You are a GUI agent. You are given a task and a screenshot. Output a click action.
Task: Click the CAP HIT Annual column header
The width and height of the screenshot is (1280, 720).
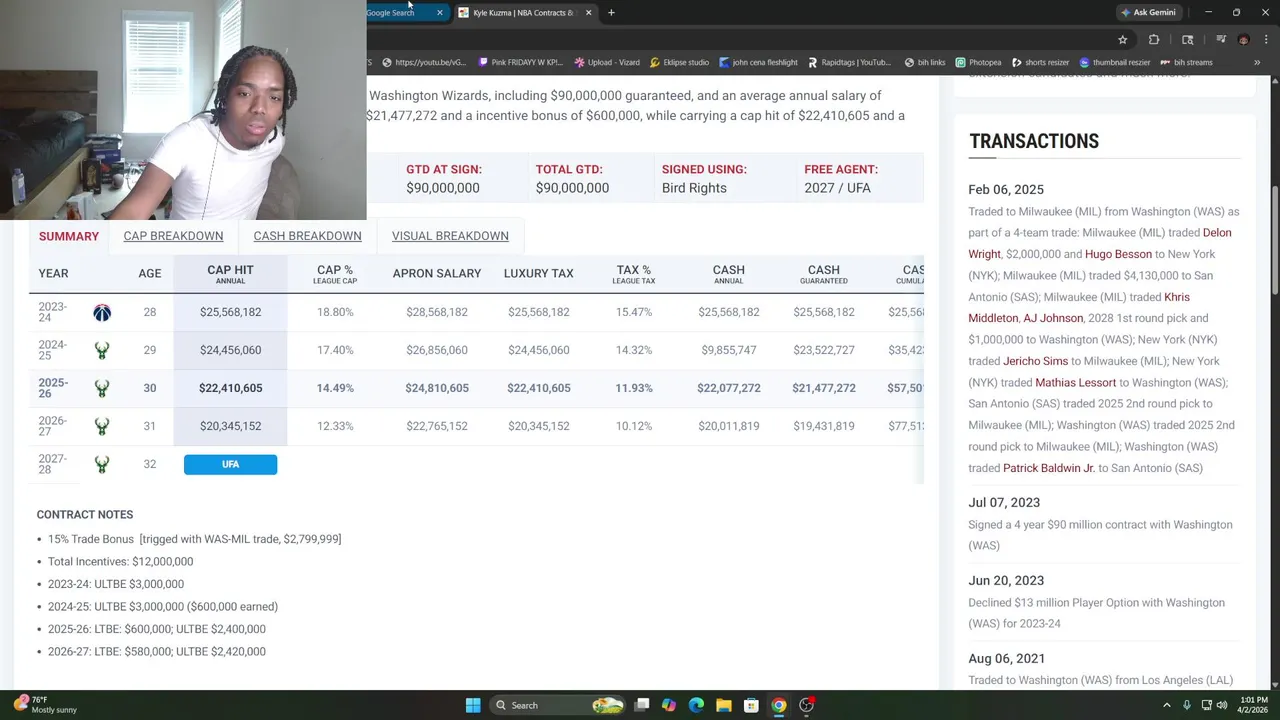coord(230,274)
